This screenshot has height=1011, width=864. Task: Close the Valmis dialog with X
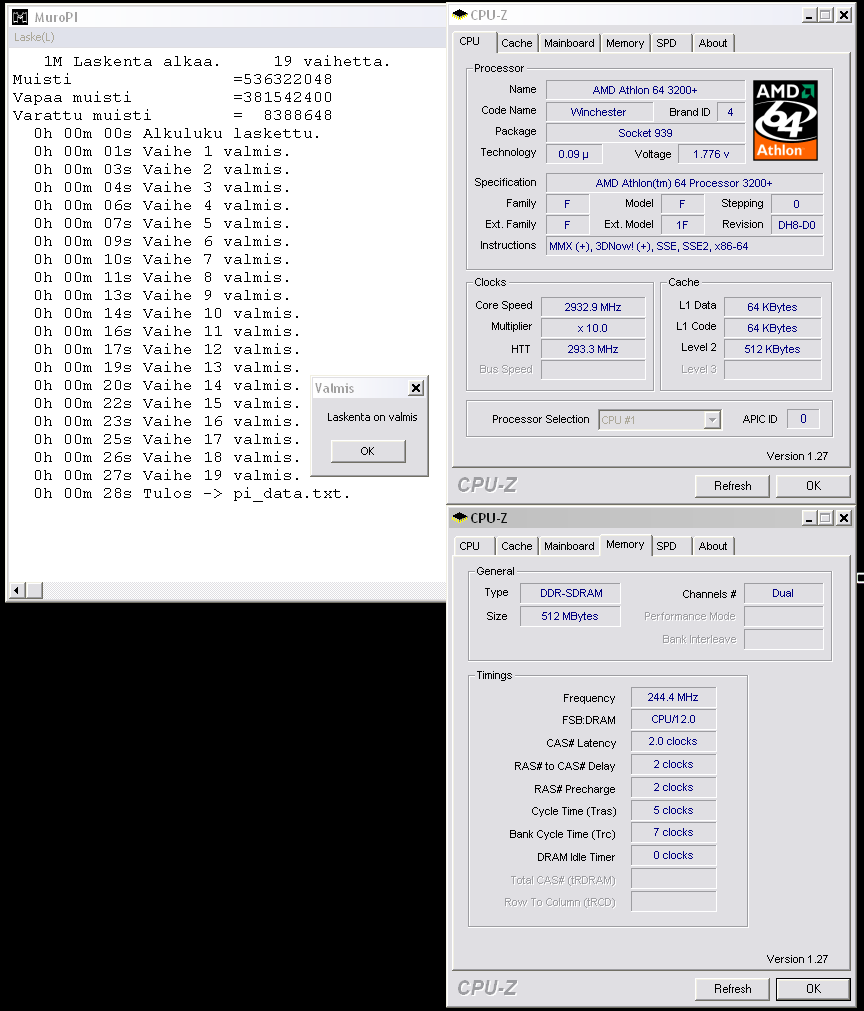point(416,388)
